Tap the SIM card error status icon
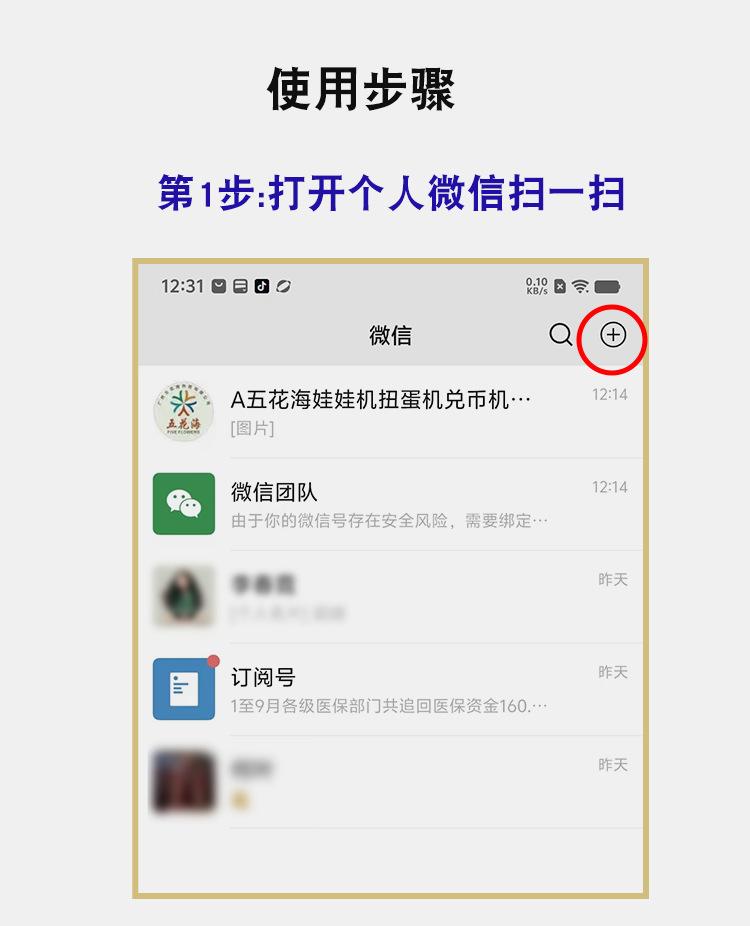The image size is (750, 926). (x=560, y=286)
